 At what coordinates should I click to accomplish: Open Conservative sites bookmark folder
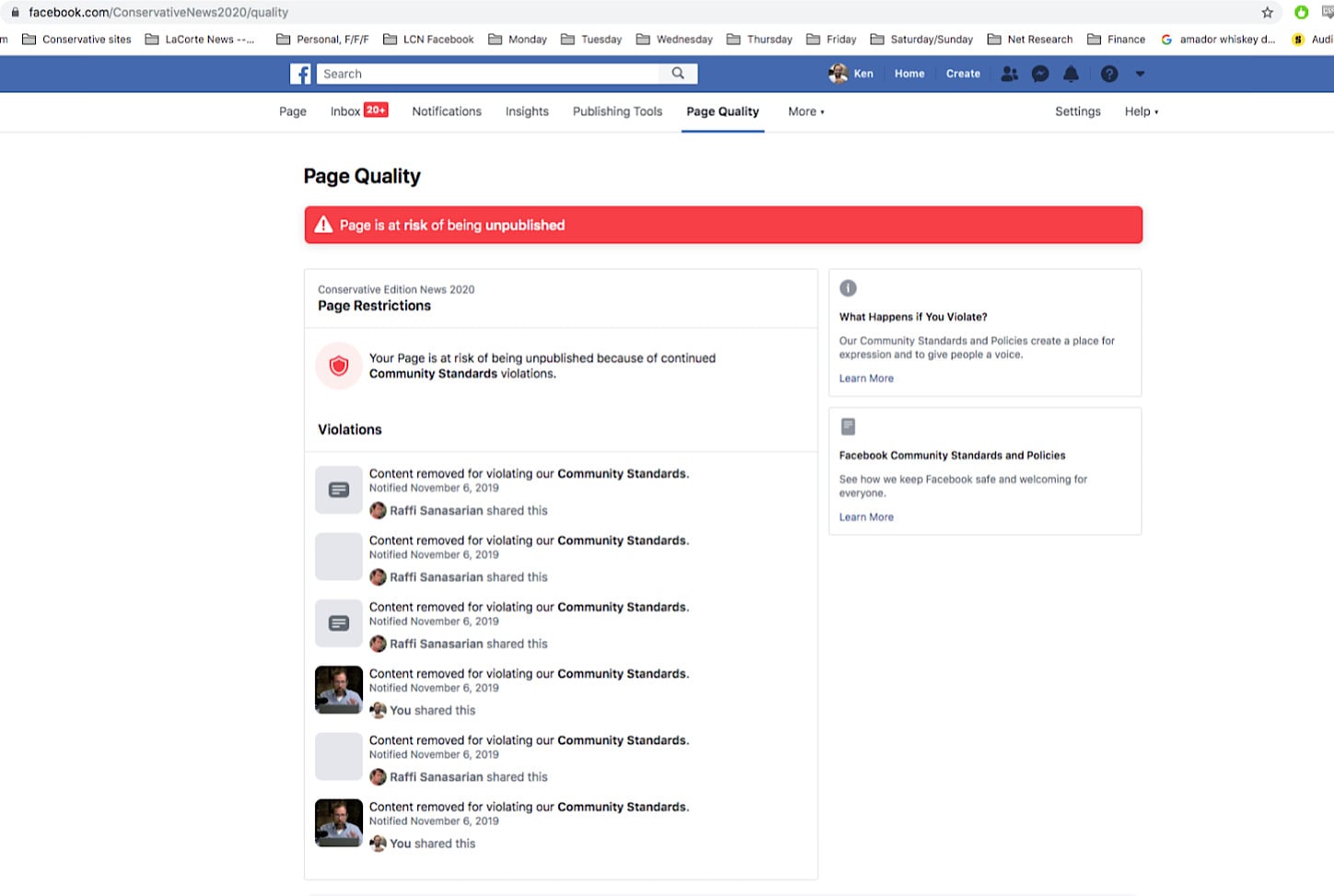[x=76, y=40]
